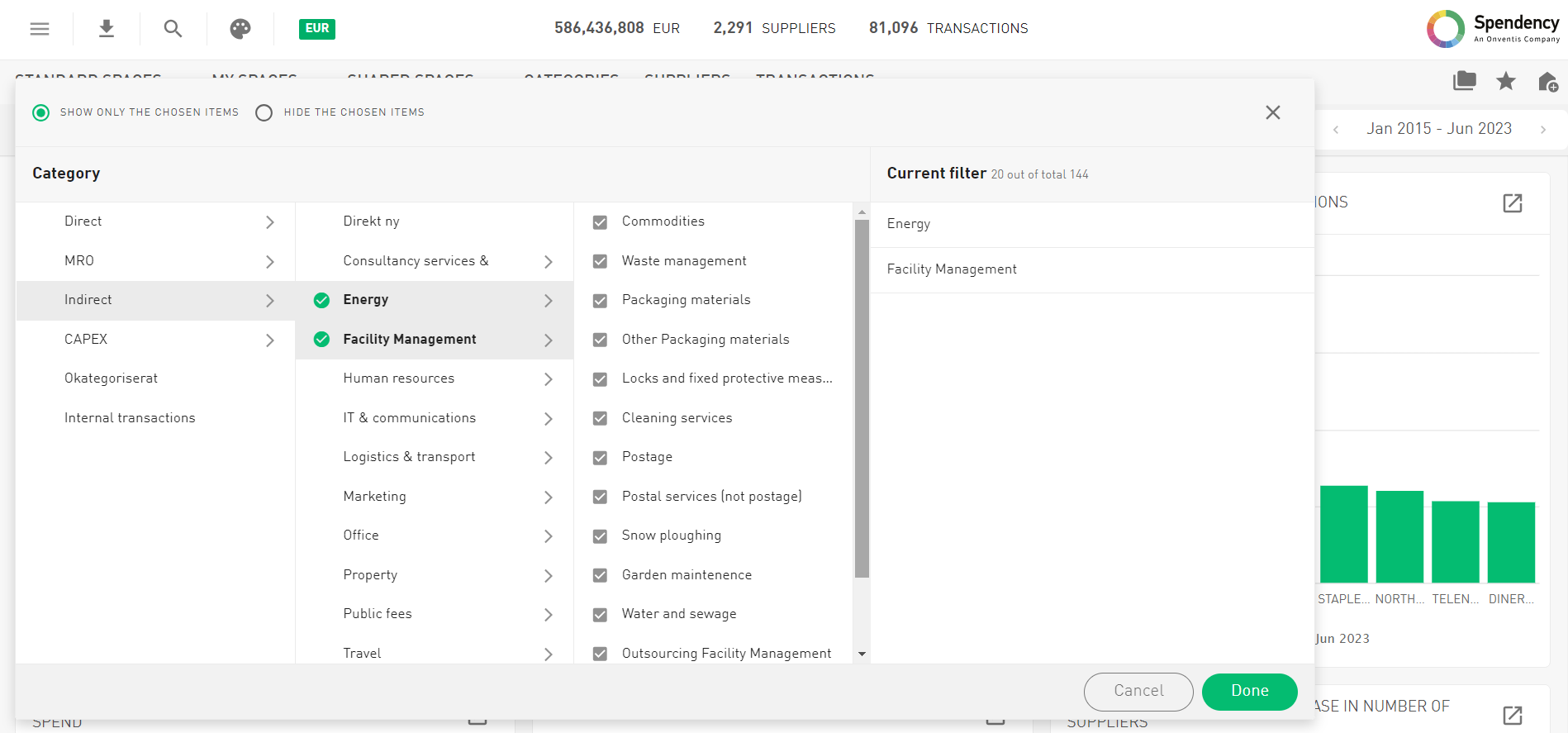Click the Done button
The width and height of the screenshot is (1568, 733).
pos(1249,692)
